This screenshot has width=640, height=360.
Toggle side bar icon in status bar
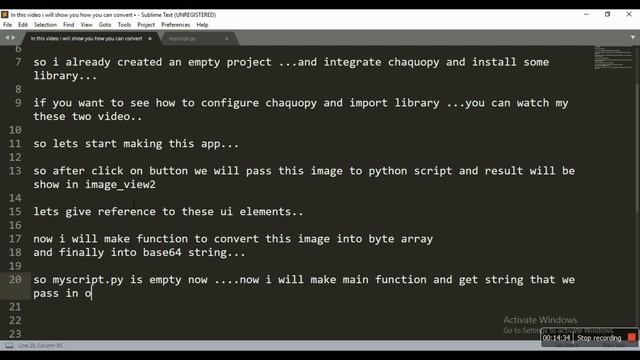pos(9,346)
